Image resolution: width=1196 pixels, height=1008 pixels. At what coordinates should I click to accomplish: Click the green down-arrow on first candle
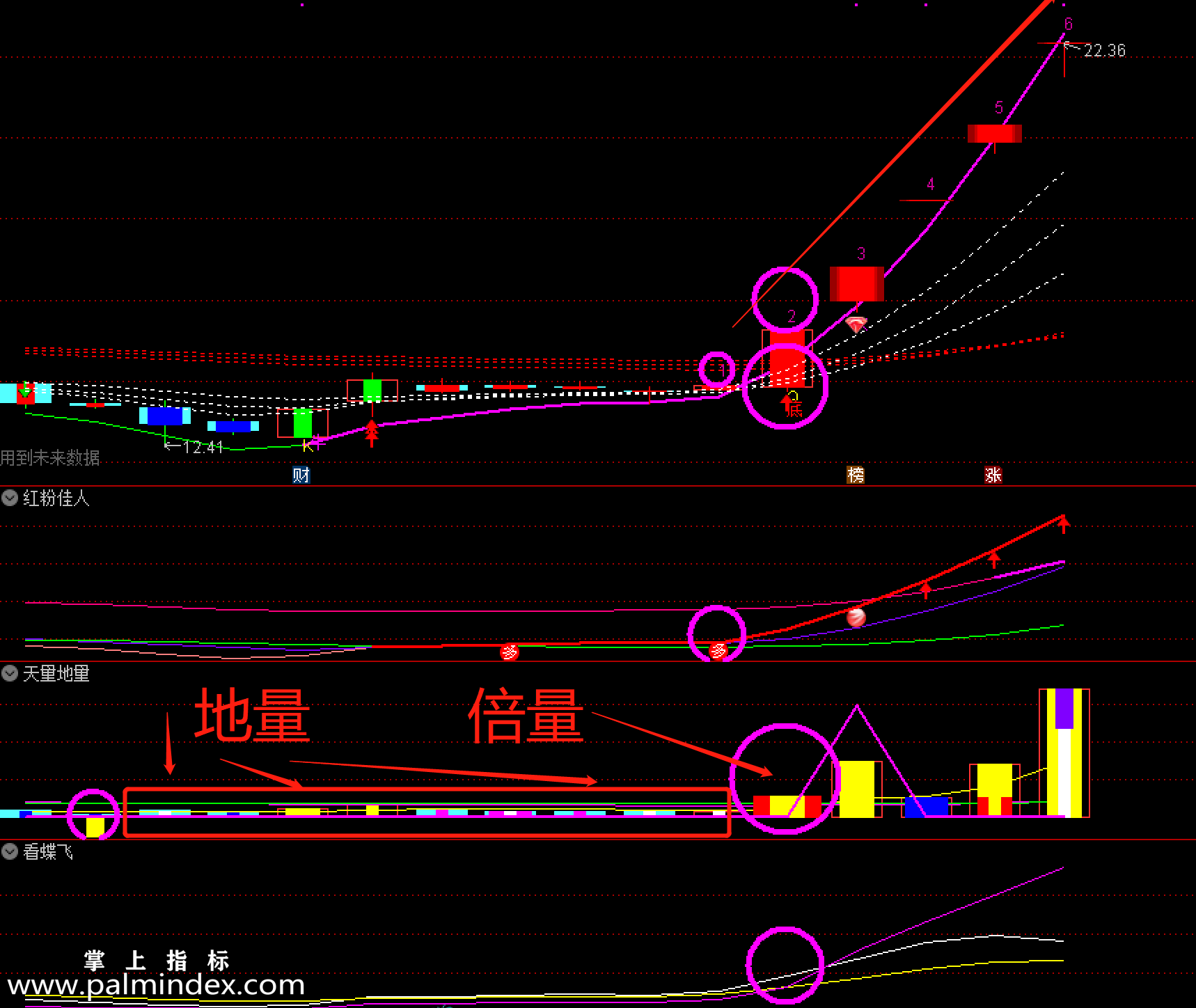[x=25, y=389]
